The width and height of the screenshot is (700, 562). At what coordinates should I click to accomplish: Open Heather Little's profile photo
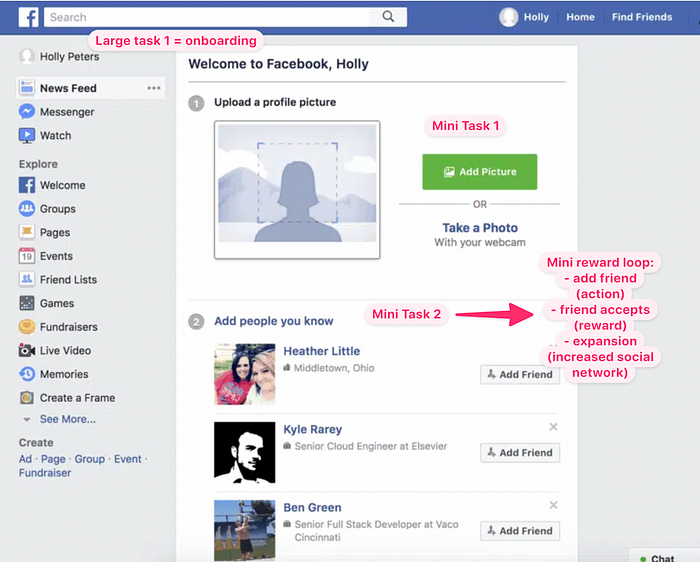(x=245, y=374)
